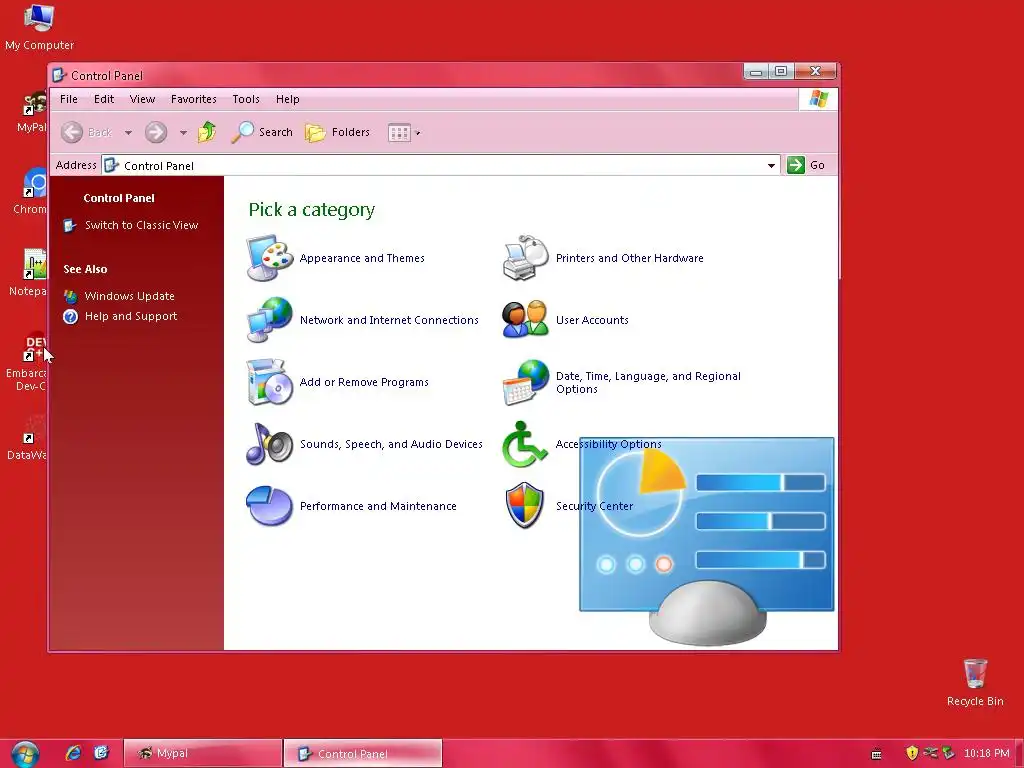Open Windows Update link
The width and height of the screenshot is (1024, 768).
[x=129, y=296]
